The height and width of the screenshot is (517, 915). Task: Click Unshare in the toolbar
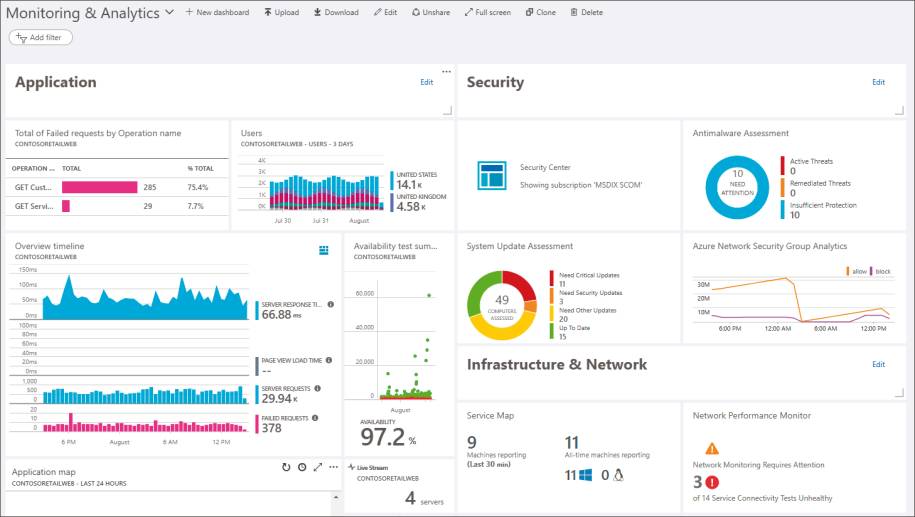click(x=431, y=12)
